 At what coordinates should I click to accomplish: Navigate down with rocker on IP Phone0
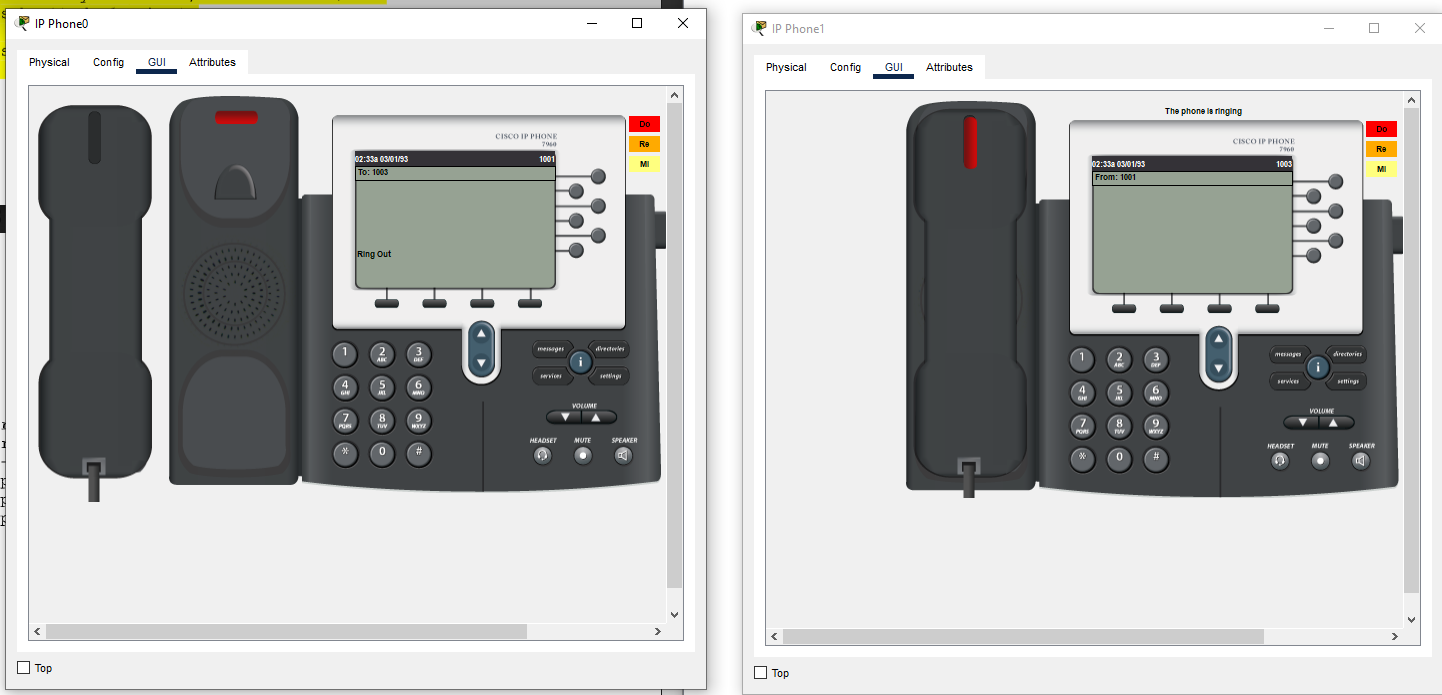[481, 364]
